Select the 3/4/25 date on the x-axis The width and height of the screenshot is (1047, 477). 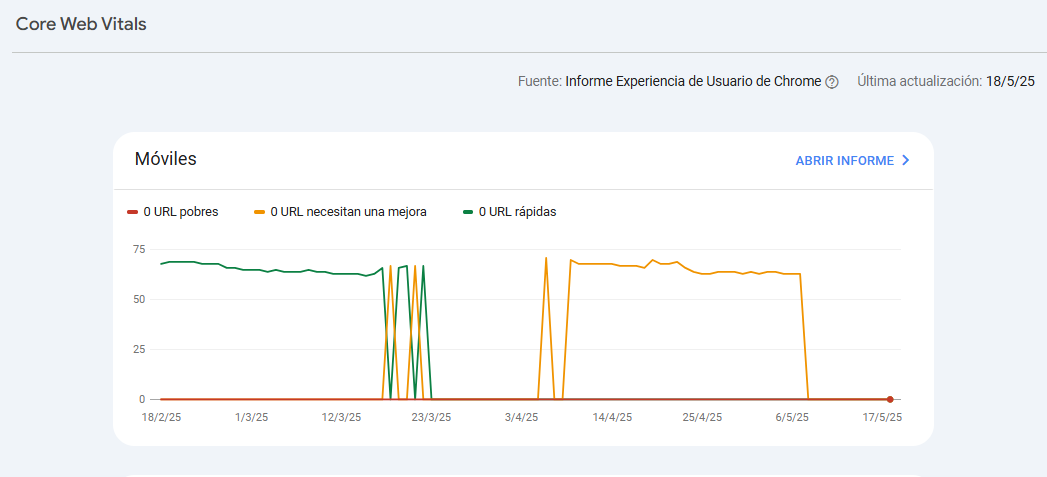coord(521,417)
